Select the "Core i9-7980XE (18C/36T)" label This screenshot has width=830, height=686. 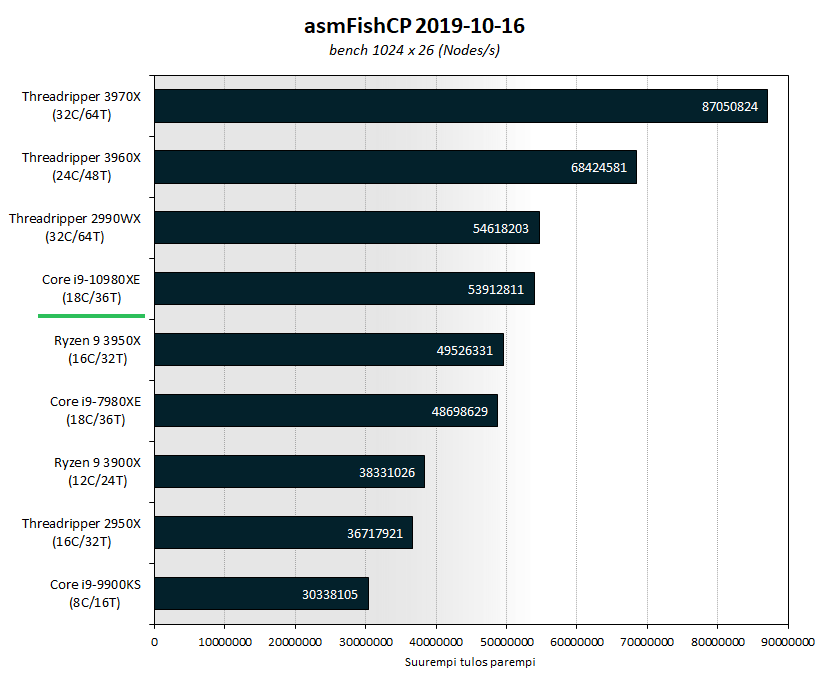(x=96, y=410)
